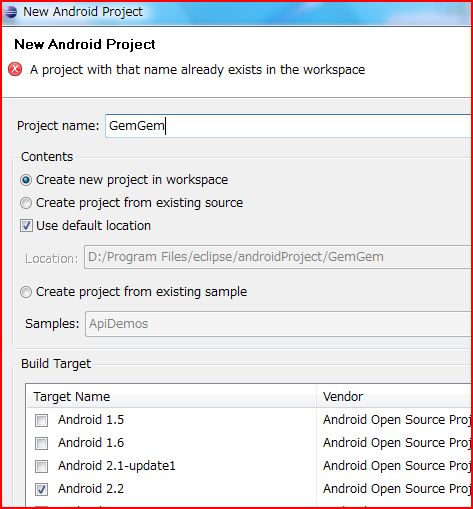
Task: Click the New Android Project window title
Action: pos(83,12)
